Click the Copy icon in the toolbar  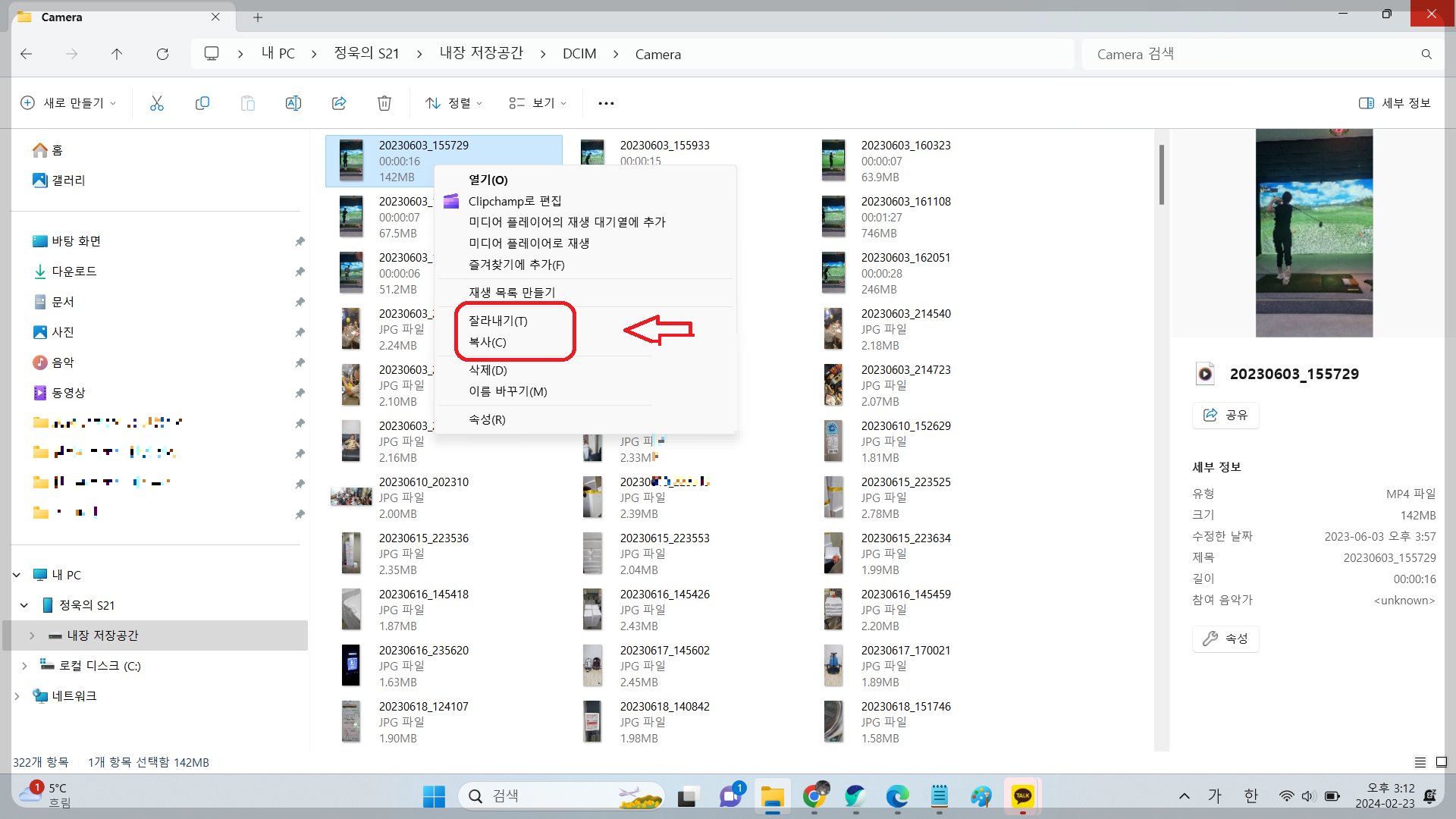pos(202,102)
